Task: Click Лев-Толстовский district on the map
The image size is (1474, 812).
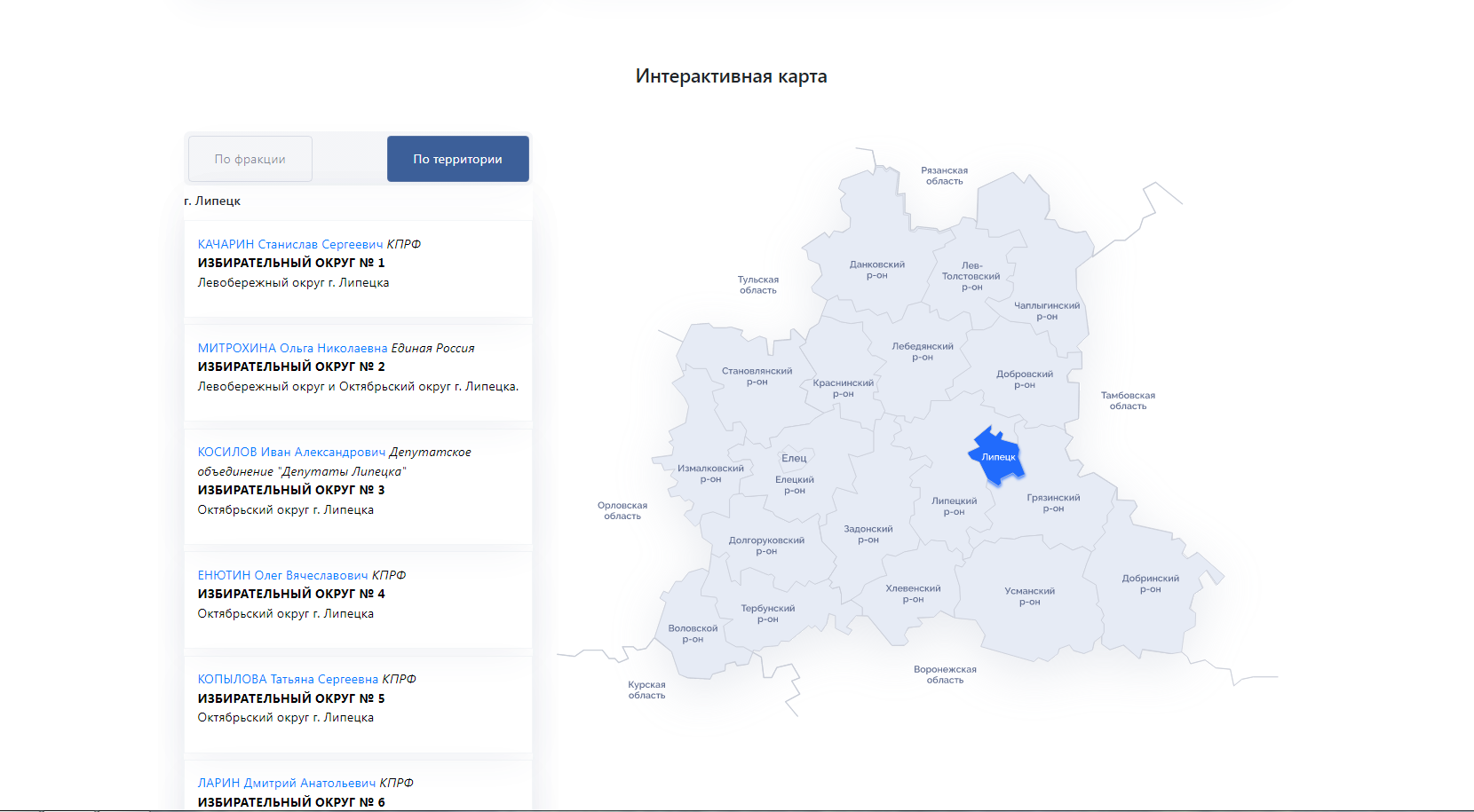Action: (971, 276)
